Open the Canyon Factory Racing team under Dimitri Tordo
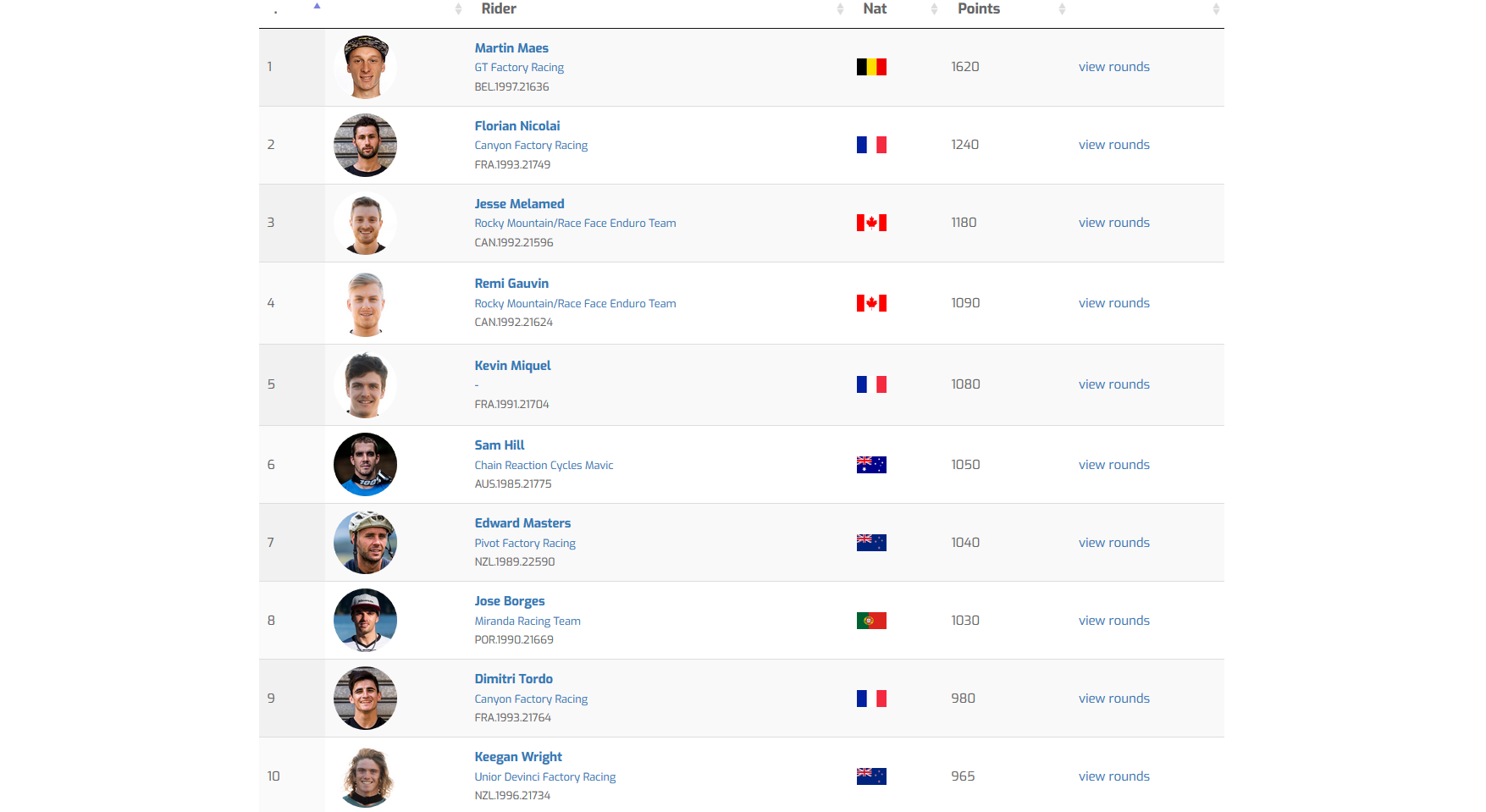The image size is (1486, 812). pyautogui.click(x=531, y=699)
